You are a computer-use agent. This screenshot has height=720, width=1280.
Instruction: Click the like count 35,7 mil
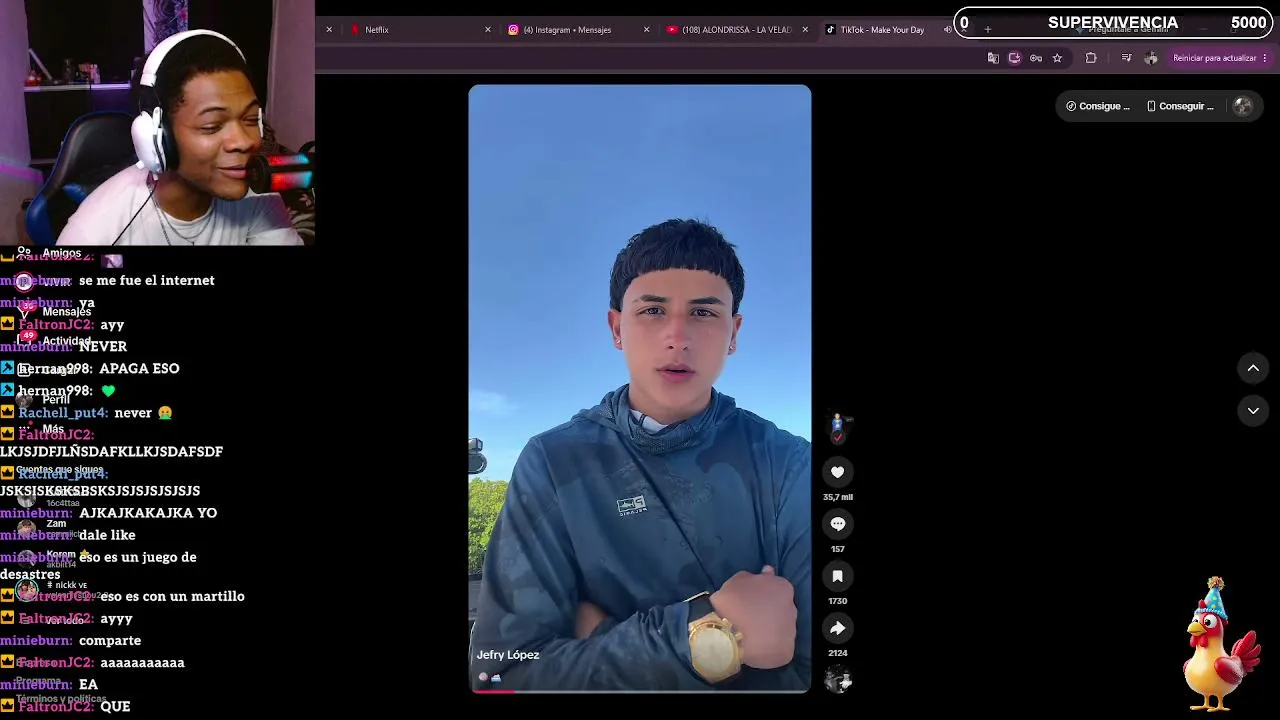coord(838,497)
